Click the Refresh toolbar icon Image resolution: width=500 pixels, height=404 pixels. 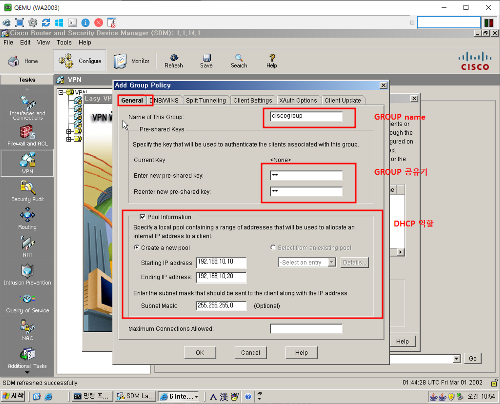coord(174,61)
